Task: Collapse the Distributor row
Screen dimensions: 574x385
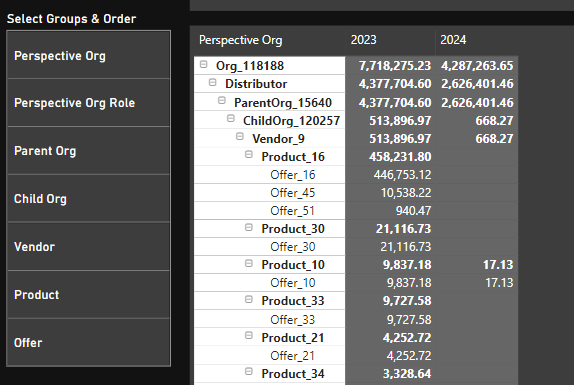Action: point(212,83)
